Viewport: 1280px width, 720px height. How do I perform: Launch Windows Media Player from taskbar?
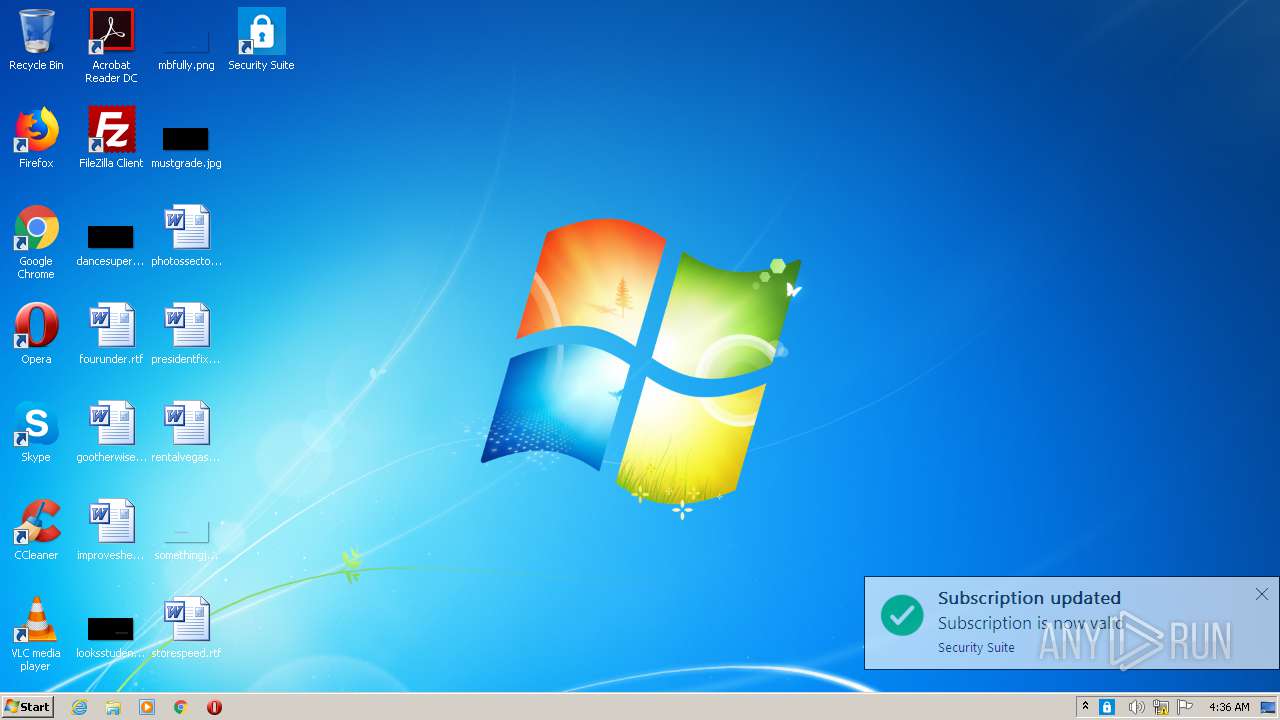147,707
